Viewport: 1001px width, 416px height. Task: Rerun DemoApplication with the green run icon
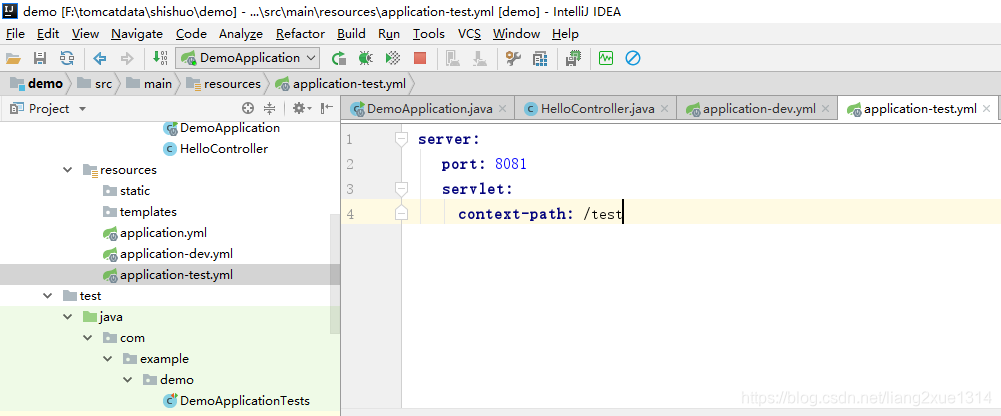pyautogui.click(x=339, y=59)
